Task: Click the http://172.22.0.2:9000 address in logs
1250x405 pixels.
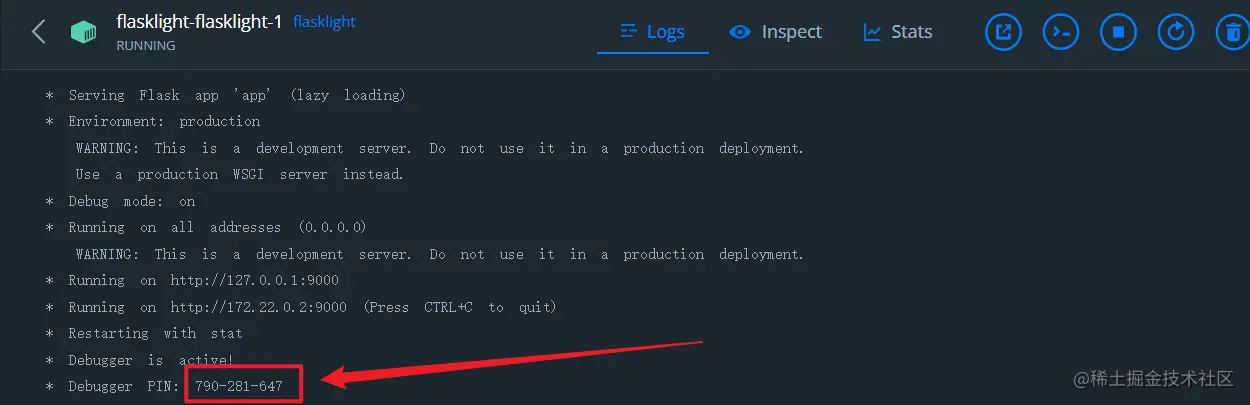Action: (258, 307)
